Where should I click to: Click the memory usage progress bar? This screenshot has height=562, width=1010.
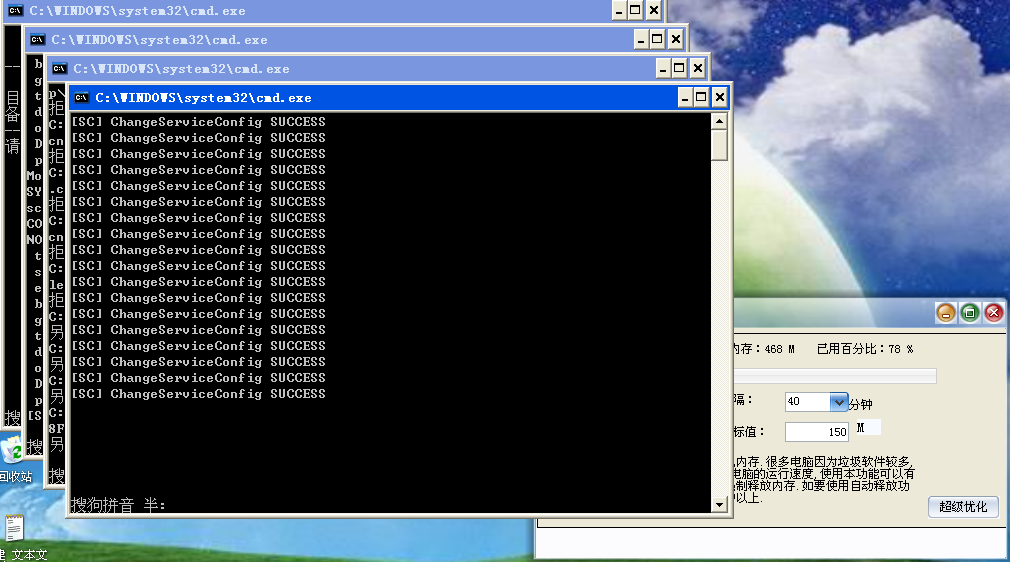pos(835,376)
